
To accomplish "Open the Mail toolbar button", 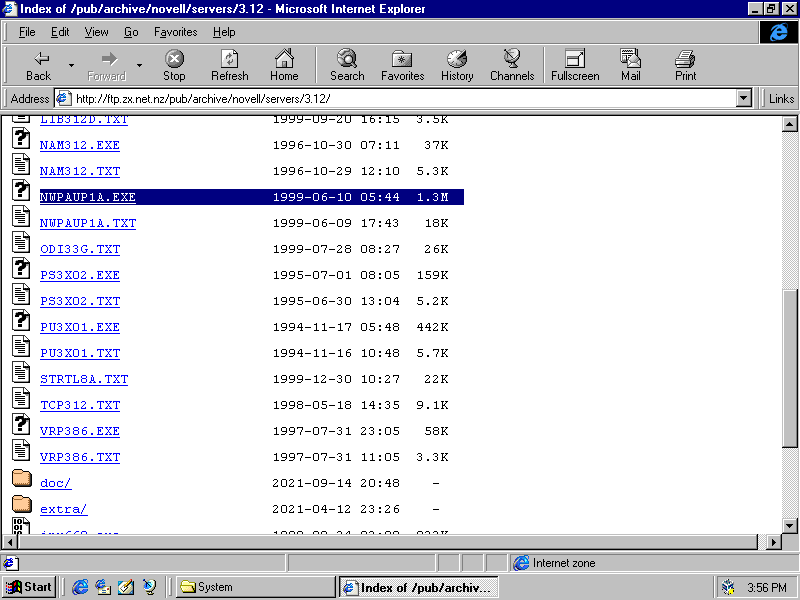I will [631, 65].
